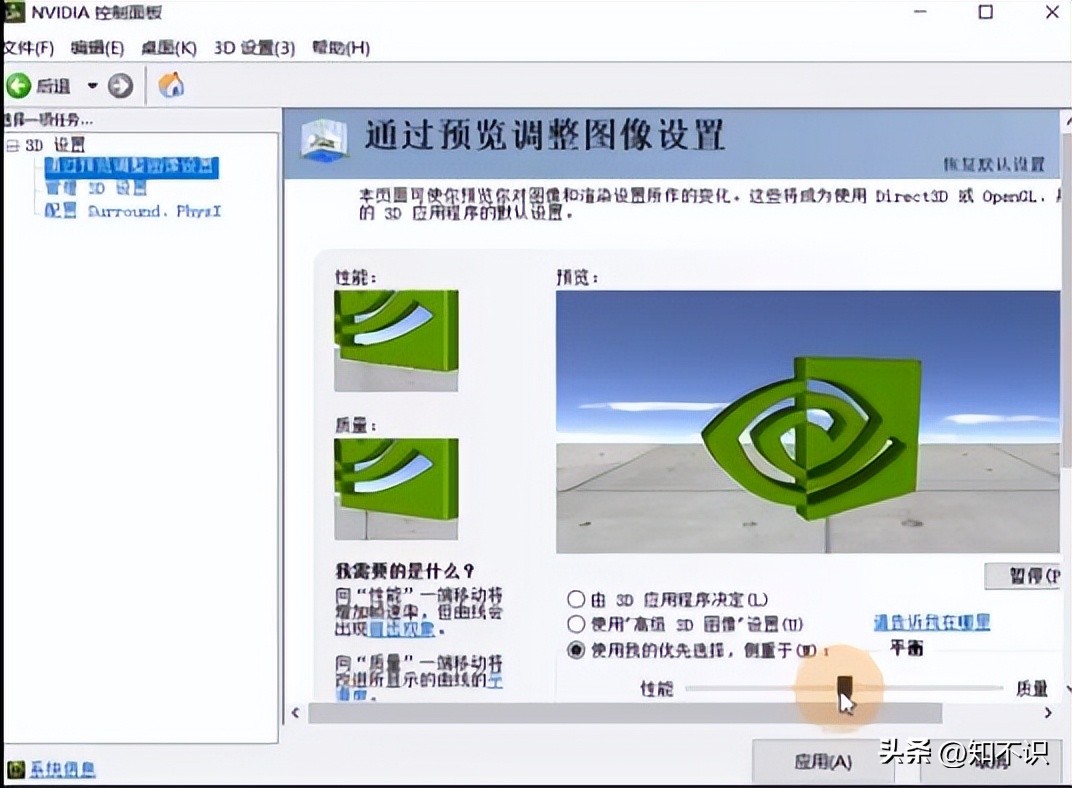The image size is (1072, 788).
Task: Click the Forward navigation arrow icon
Action: click(x=119, y=86)
